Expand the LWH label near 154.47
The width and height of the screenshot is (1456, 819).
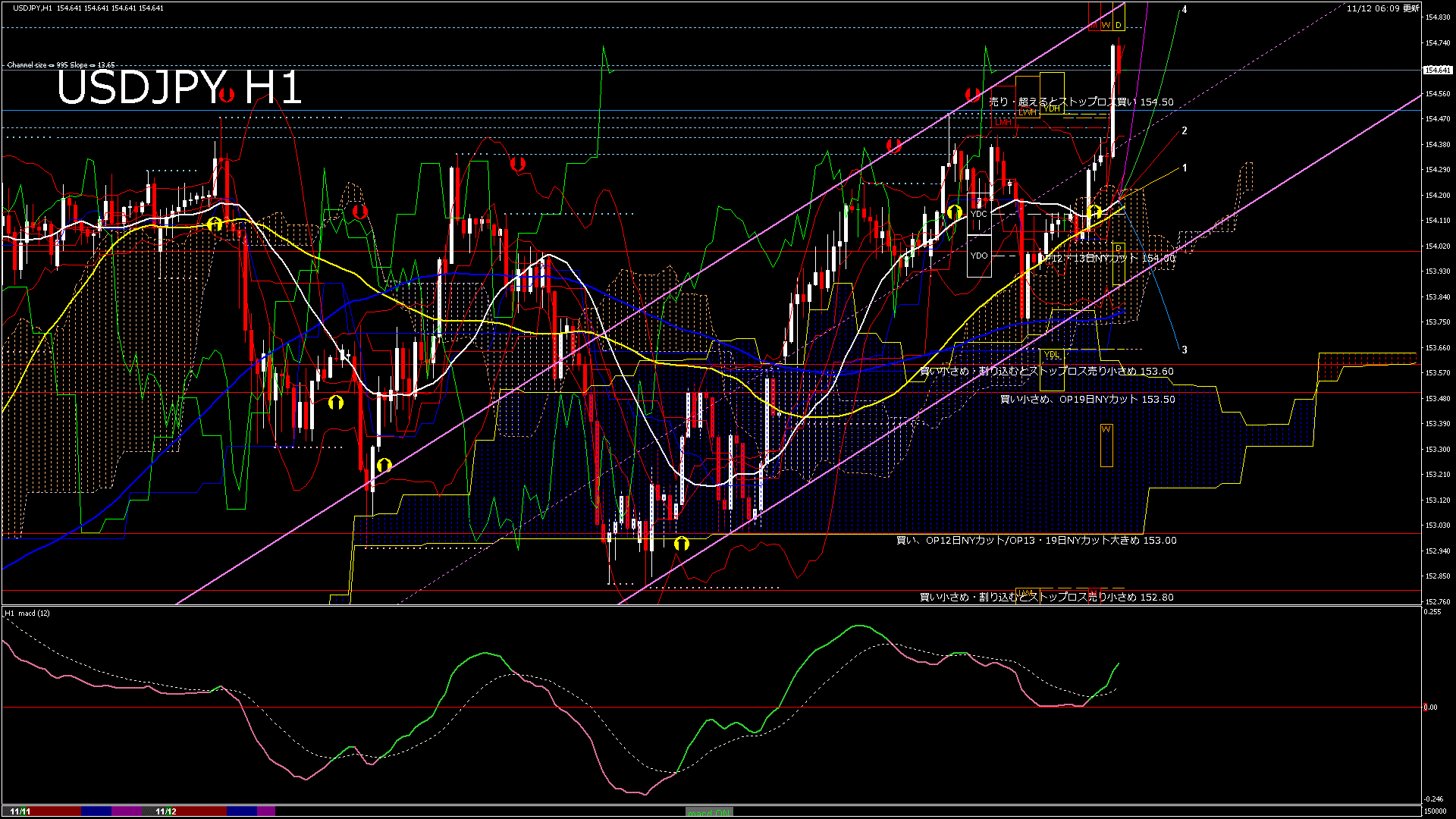1028,111
